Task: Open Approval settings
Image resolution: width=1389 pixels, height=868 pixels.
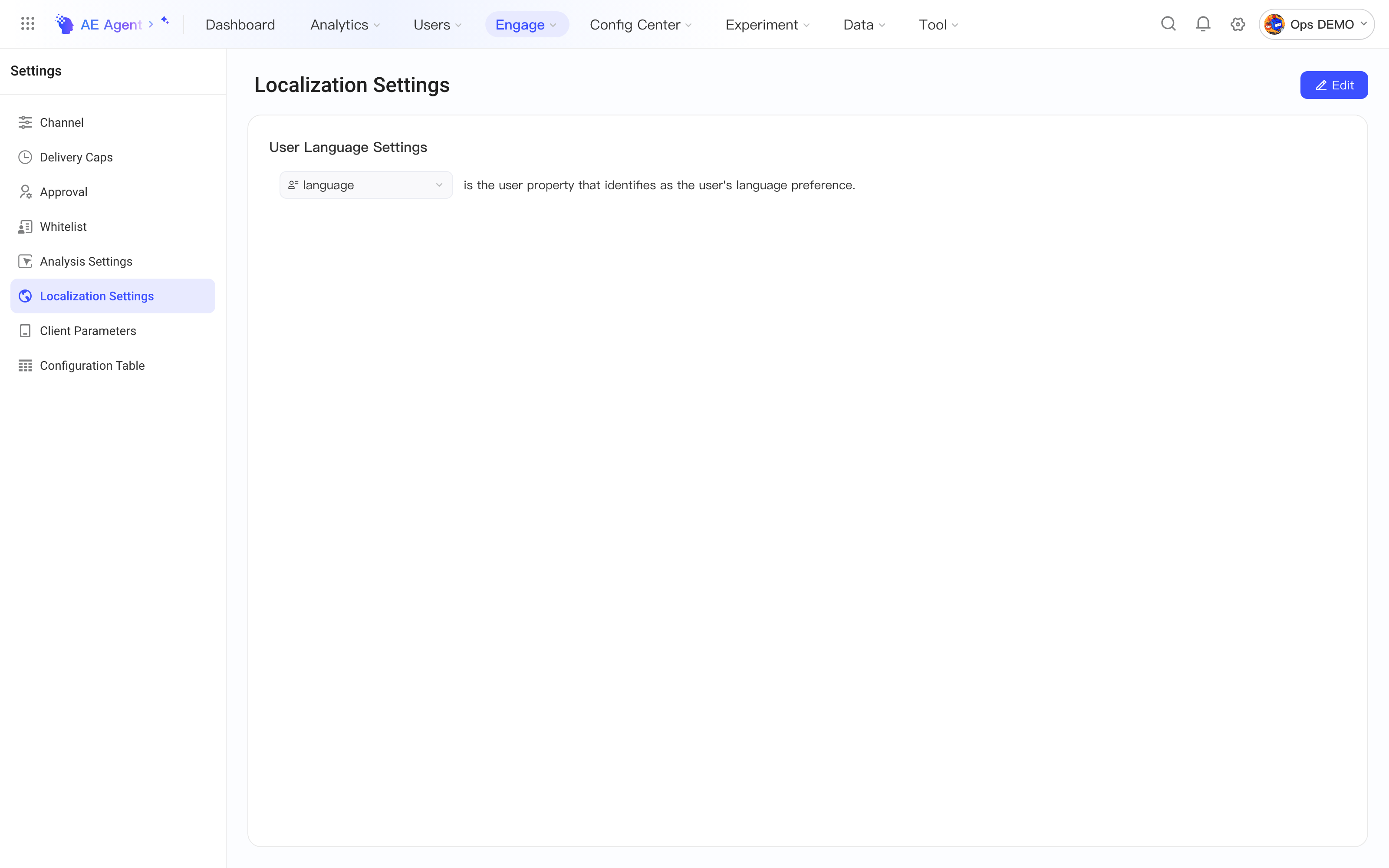Action: point(112,192)
